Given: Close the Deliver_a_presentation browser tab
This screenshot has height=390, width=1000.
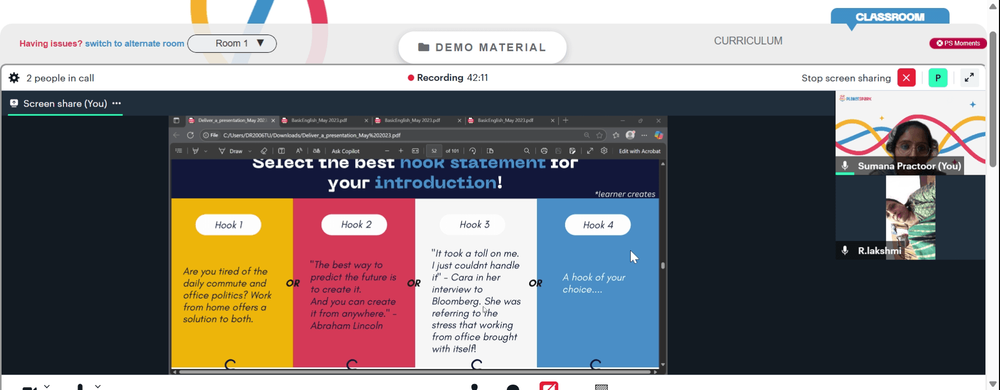Looking at the screenshot, I should click(x=274, y=120).
